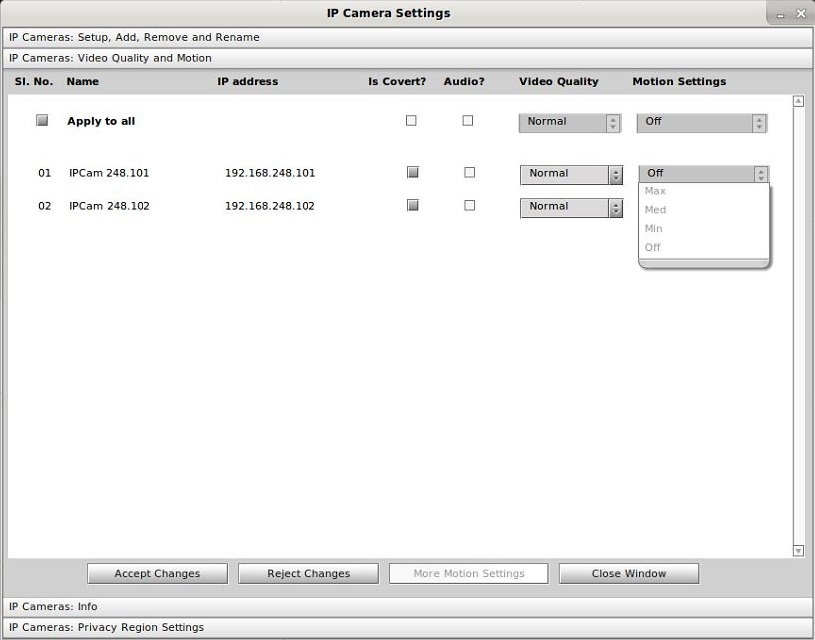Enable Audio for IPCam 248.101
The width and height of the screenshot is (815, 640).
point(469,173)
